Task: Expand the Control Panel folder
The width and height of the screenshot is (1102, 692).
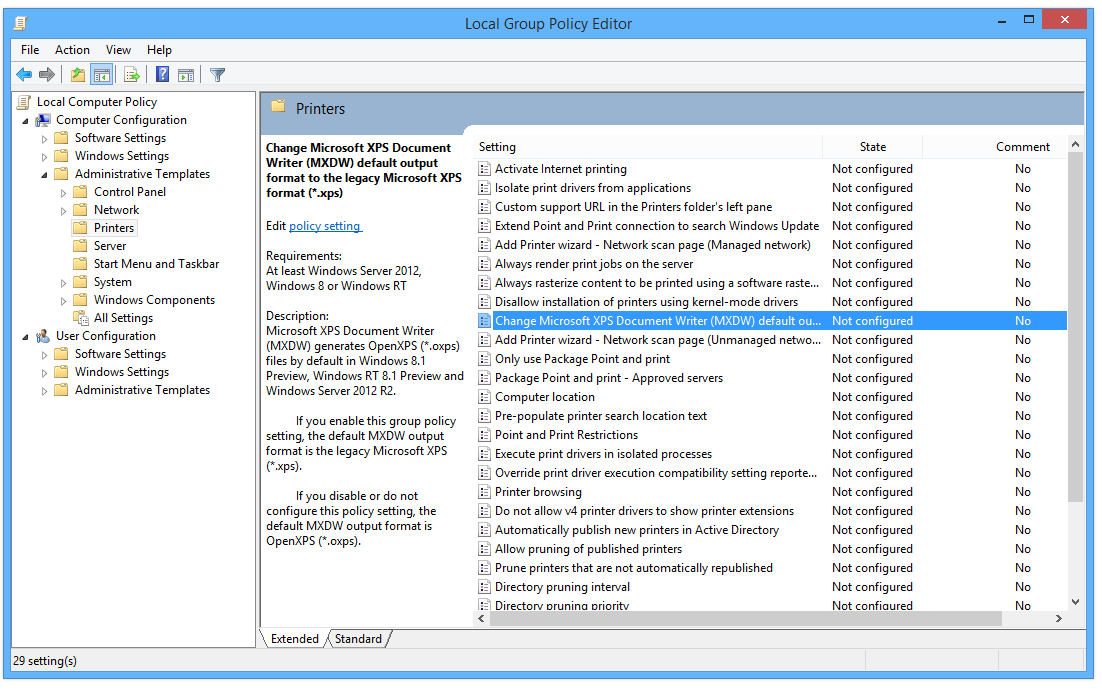Action: coord(63,193)
